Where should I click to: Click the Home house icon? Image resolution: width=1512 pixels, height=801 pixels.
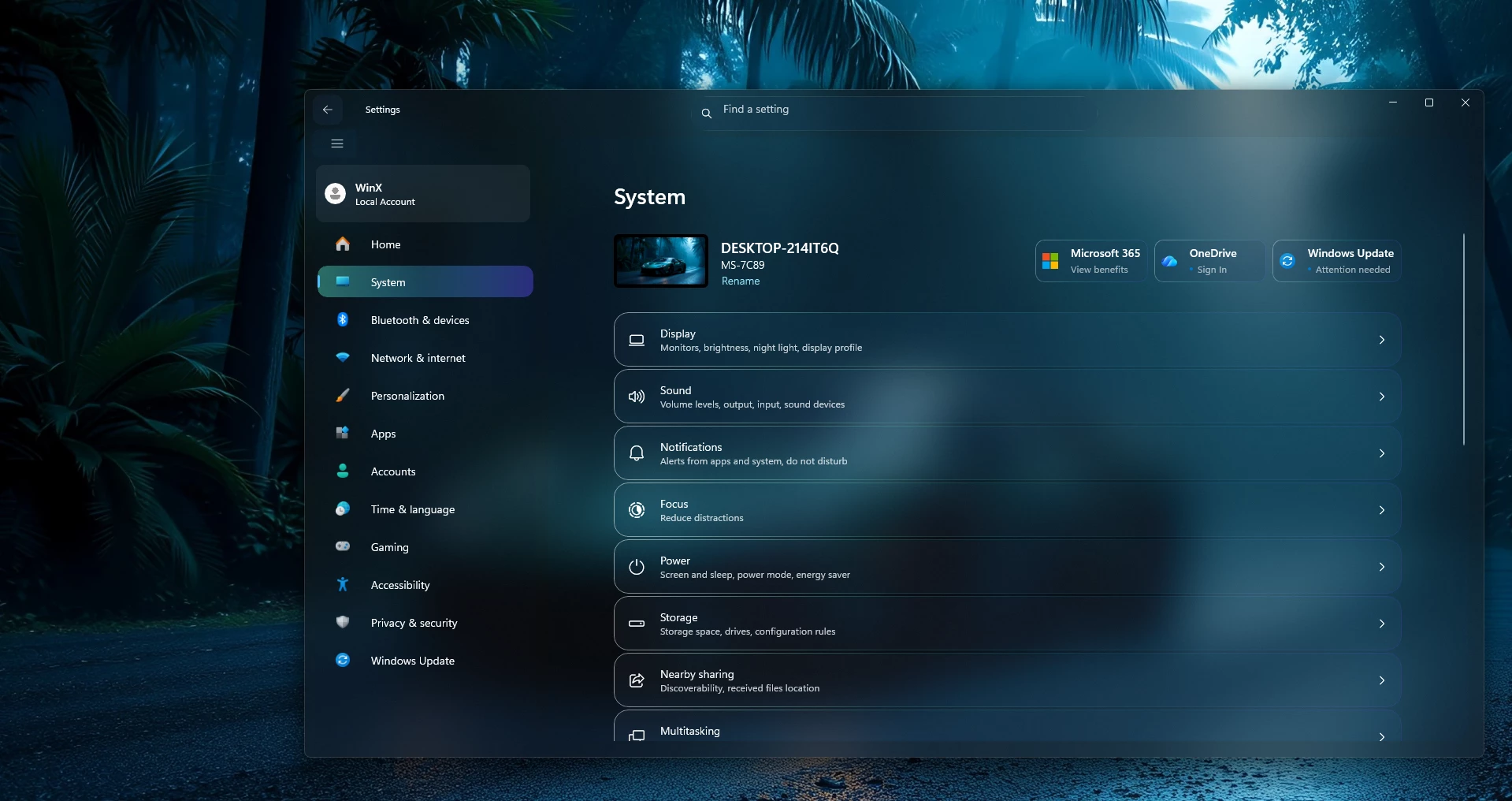pos(343,244)
